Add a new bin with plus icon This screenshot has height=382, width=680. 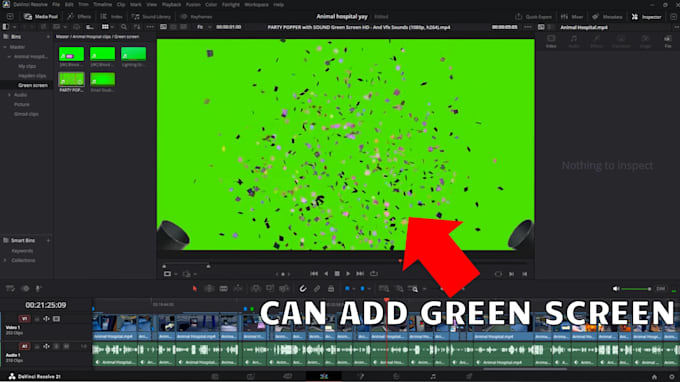click(48, 37)
